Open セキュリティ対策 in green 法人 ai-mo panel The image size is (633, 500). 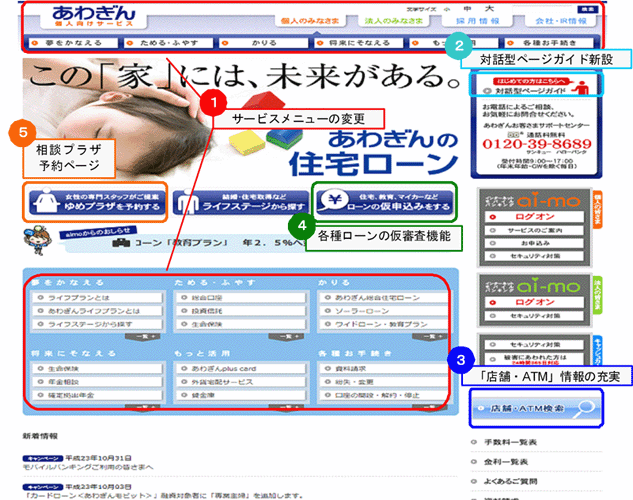point(534,316)
